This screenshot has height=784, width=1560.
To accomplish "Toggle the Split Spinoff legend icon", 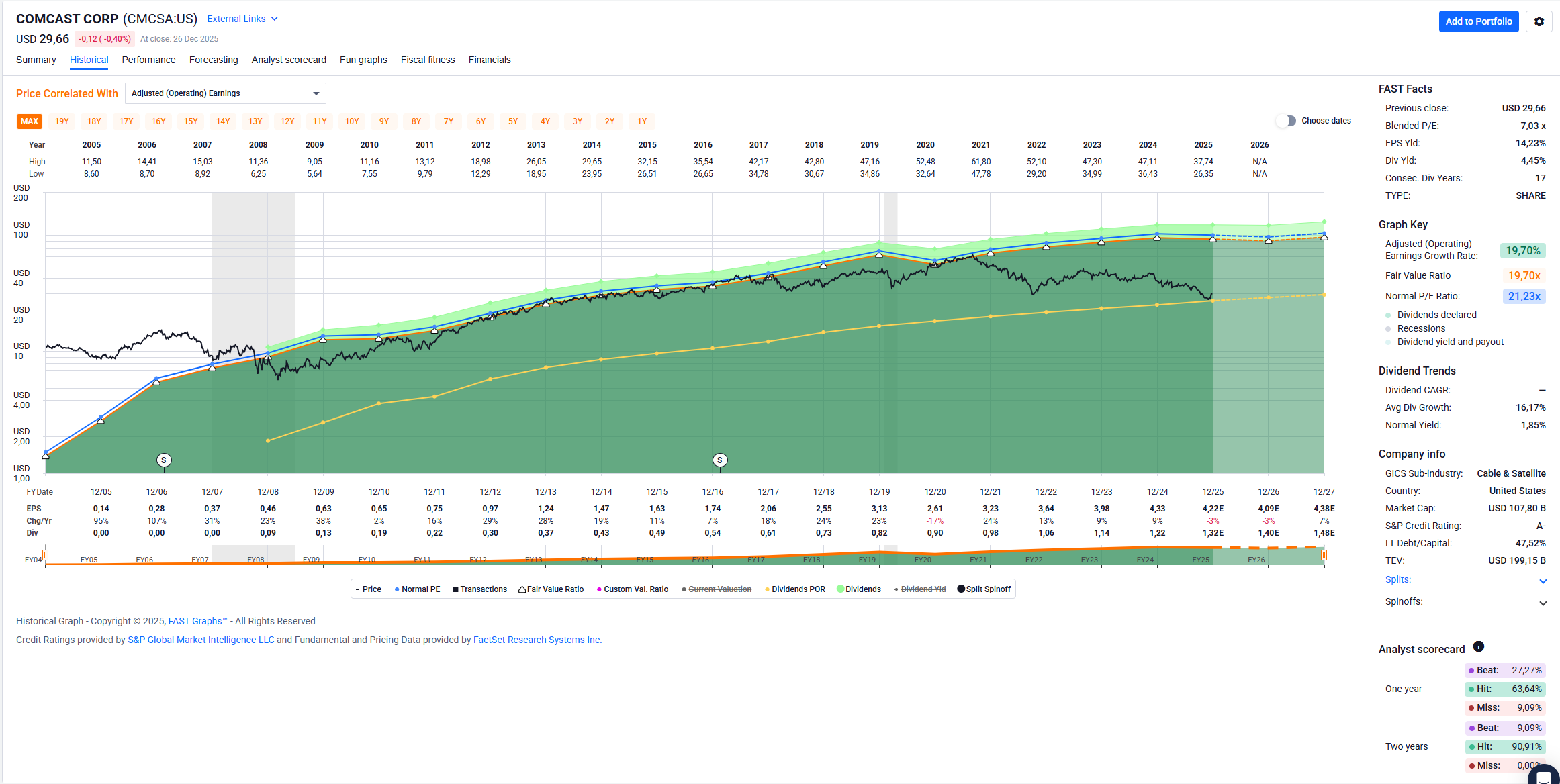I will 961,589.
